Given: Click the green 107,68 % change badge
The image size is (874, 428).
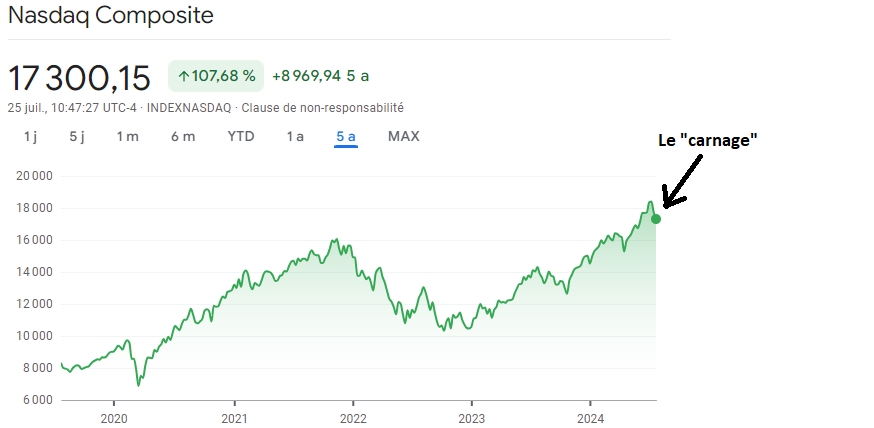Looking at the screenshot, I should 216,75.
